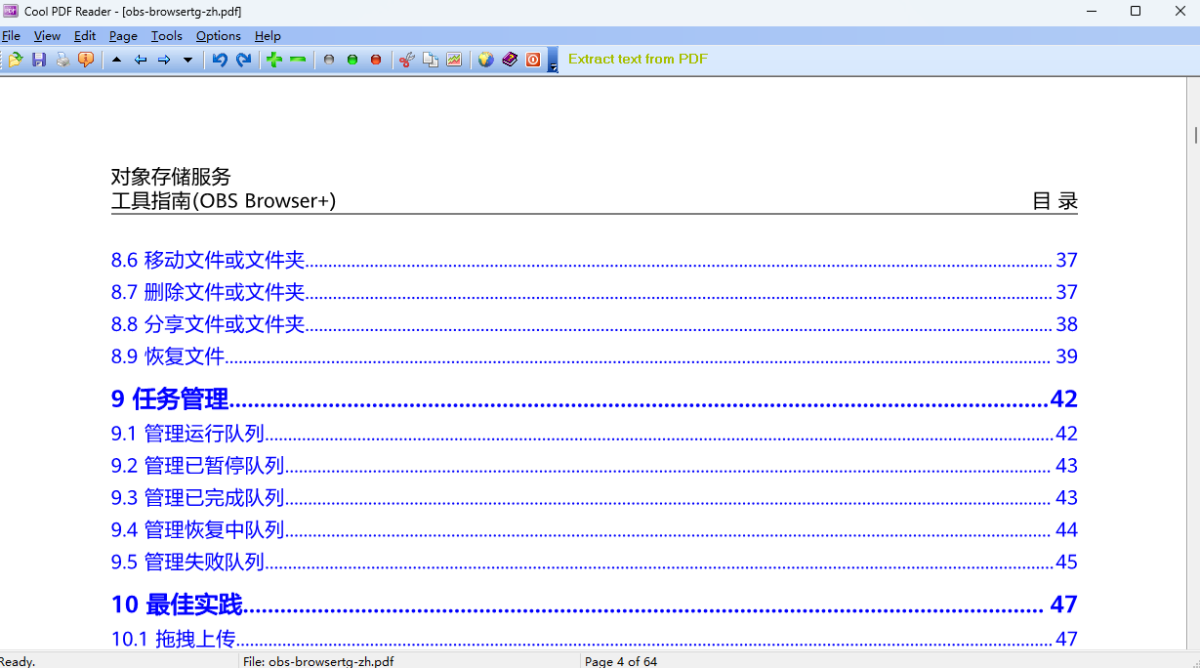Screen dimensions: 1200x668
Task: Toggle the green circle view button
Action: tap(352, 59)
